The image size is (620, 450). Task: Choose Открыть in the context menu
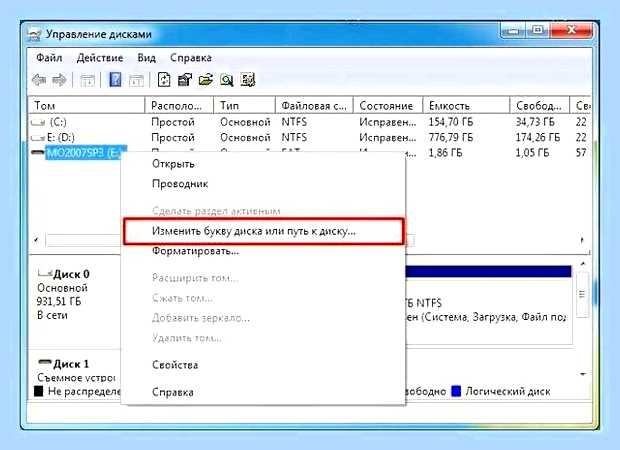pos(173,164)
